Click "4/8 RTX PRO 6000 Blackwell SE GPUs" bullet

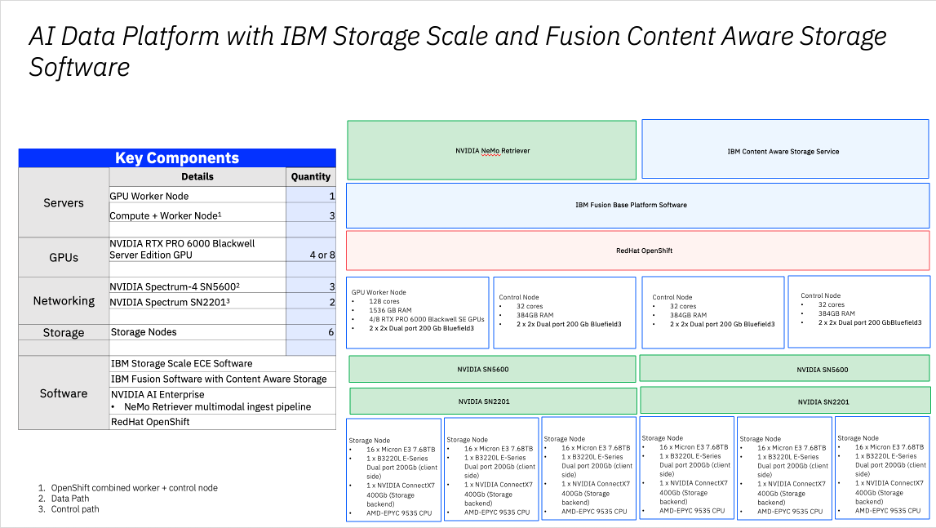pyautogui.click(x=426, y=319)
